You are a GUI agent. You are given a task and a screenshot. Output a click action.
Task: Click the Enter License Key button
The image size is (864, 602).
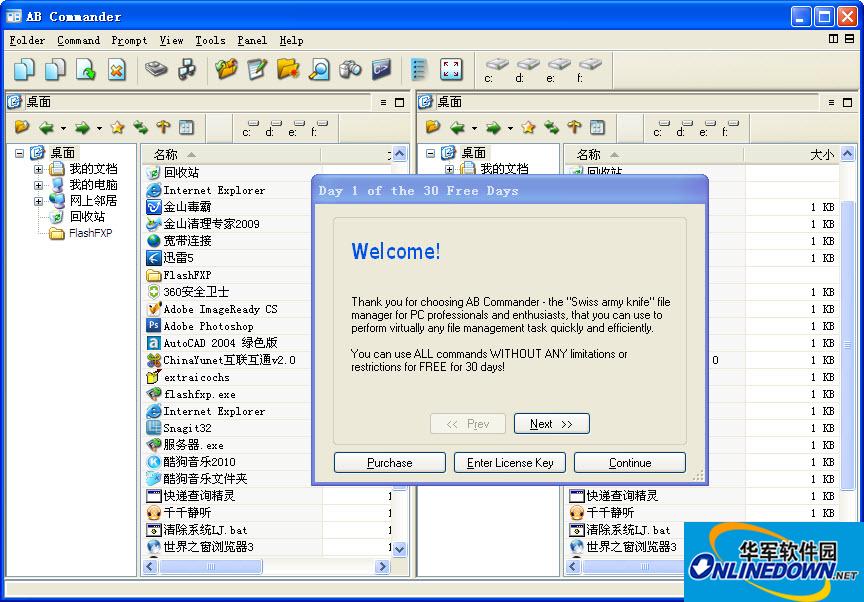point(510,463)
